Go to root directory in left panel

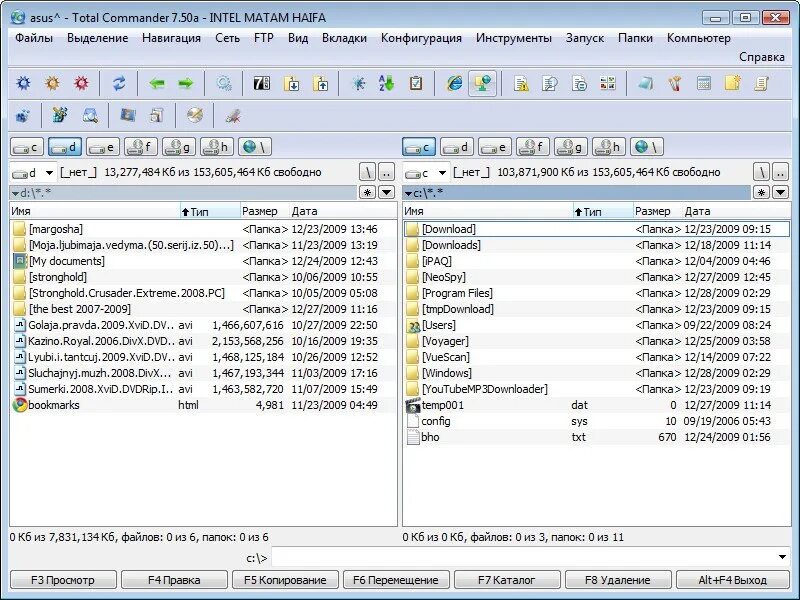(367, 172)
